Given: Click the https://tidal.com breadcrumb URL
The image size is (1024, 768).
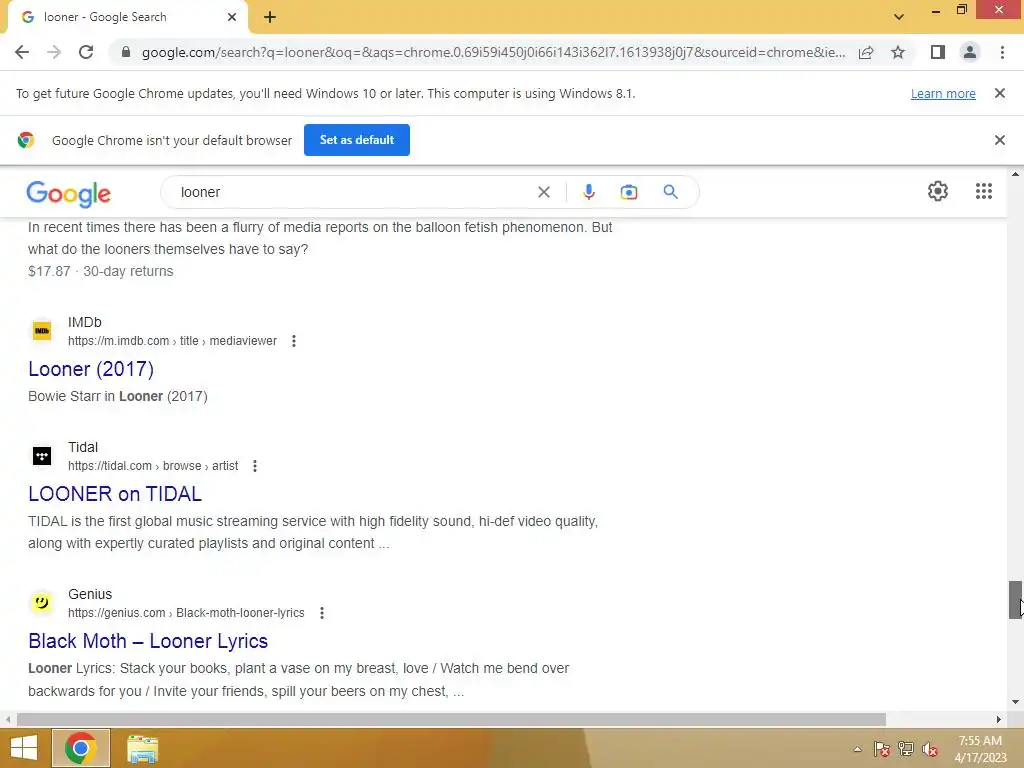Looking at the screenshot, I should coord(153,466).
